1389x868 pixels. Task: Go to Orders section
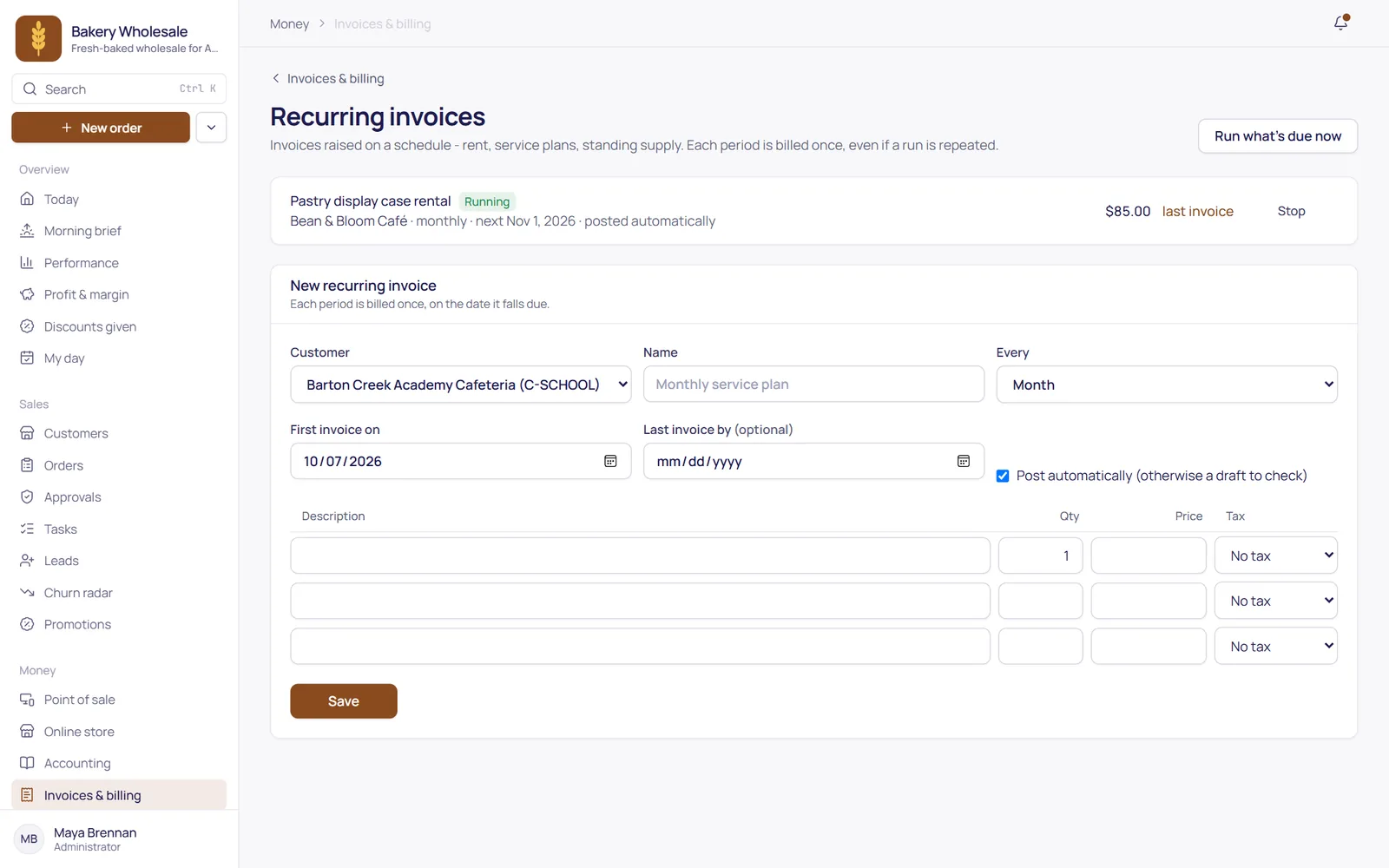coord(119,465)
